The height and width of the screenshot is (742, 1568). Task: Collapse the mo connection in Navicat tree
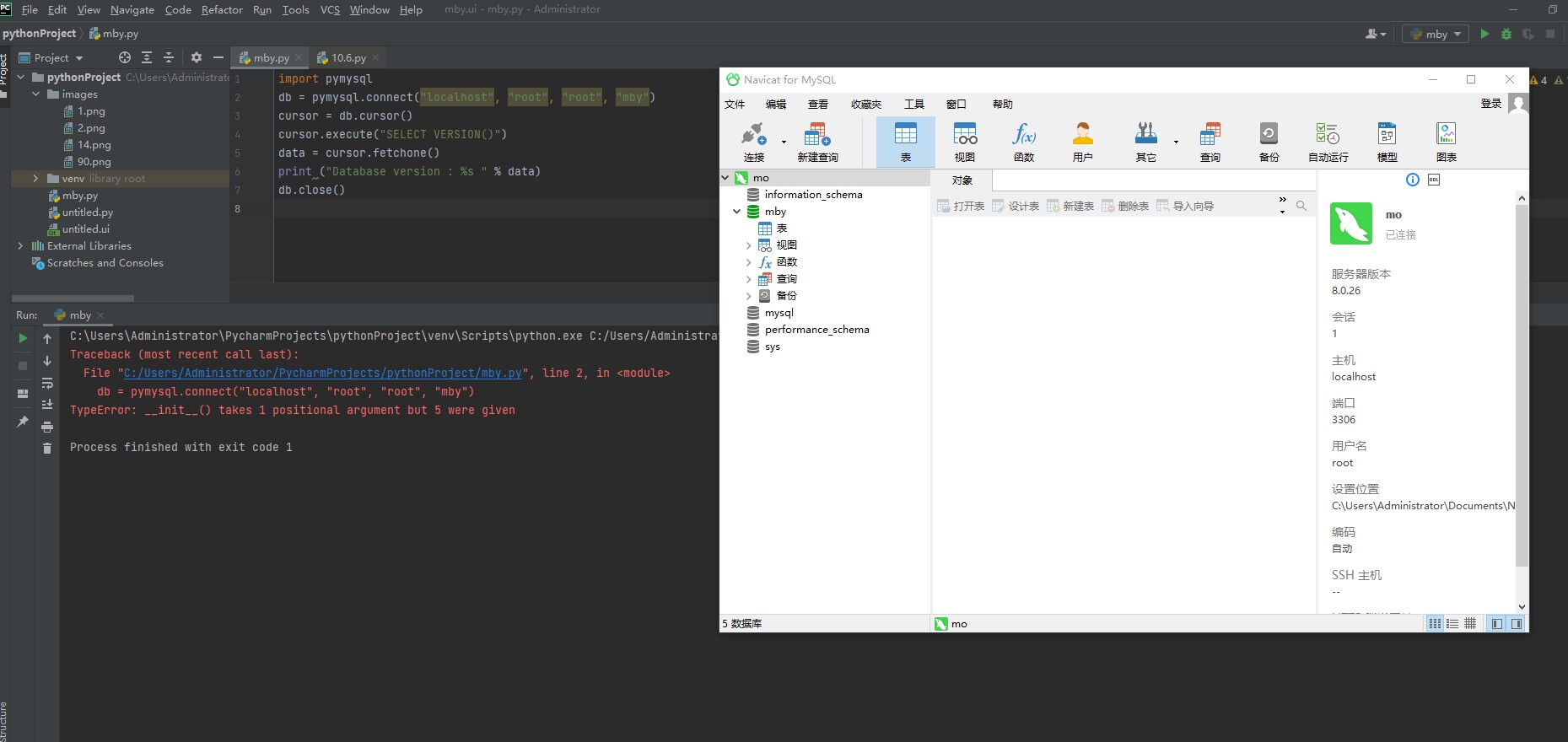[725, 178]
